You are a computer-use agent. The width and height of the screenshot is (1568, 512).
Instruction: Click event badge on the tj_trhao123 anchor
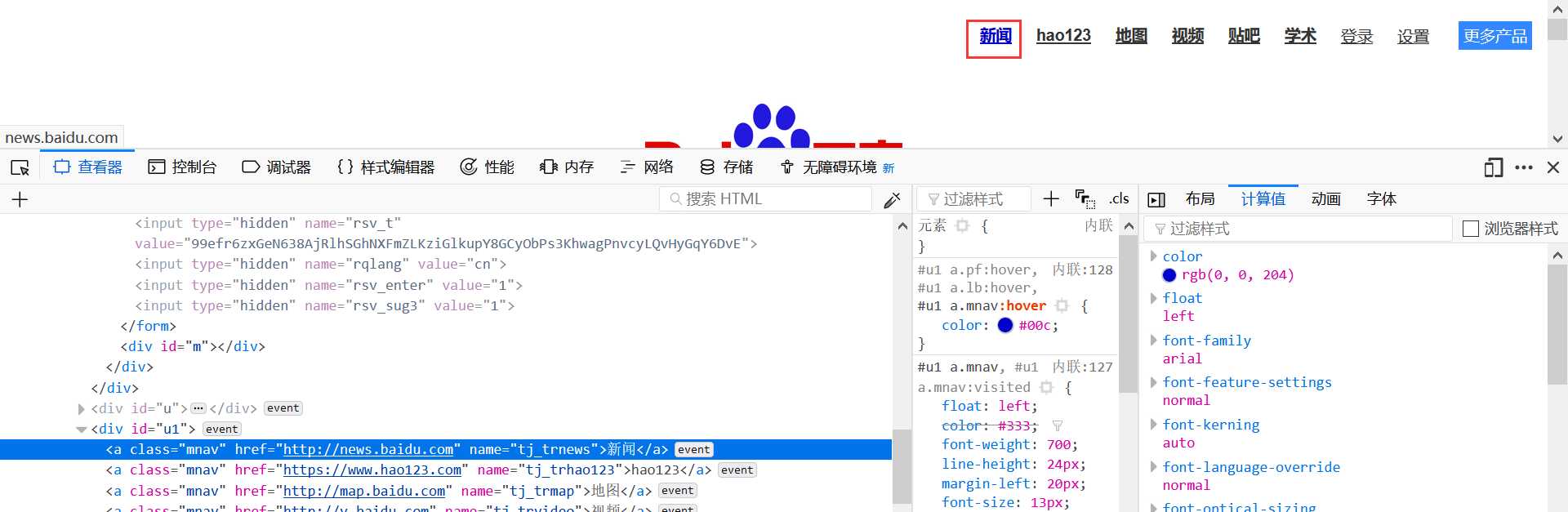pyautogui.click(x=737, y=470)
